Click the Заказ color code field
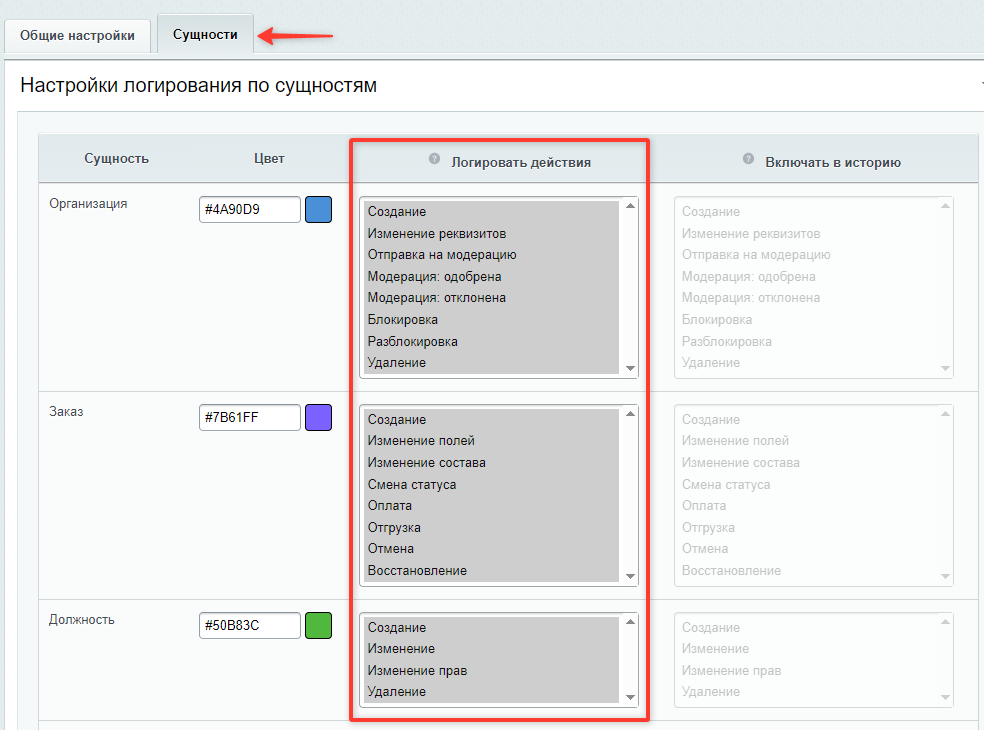Viewport: 984px width, 730px height. [250, 417]
